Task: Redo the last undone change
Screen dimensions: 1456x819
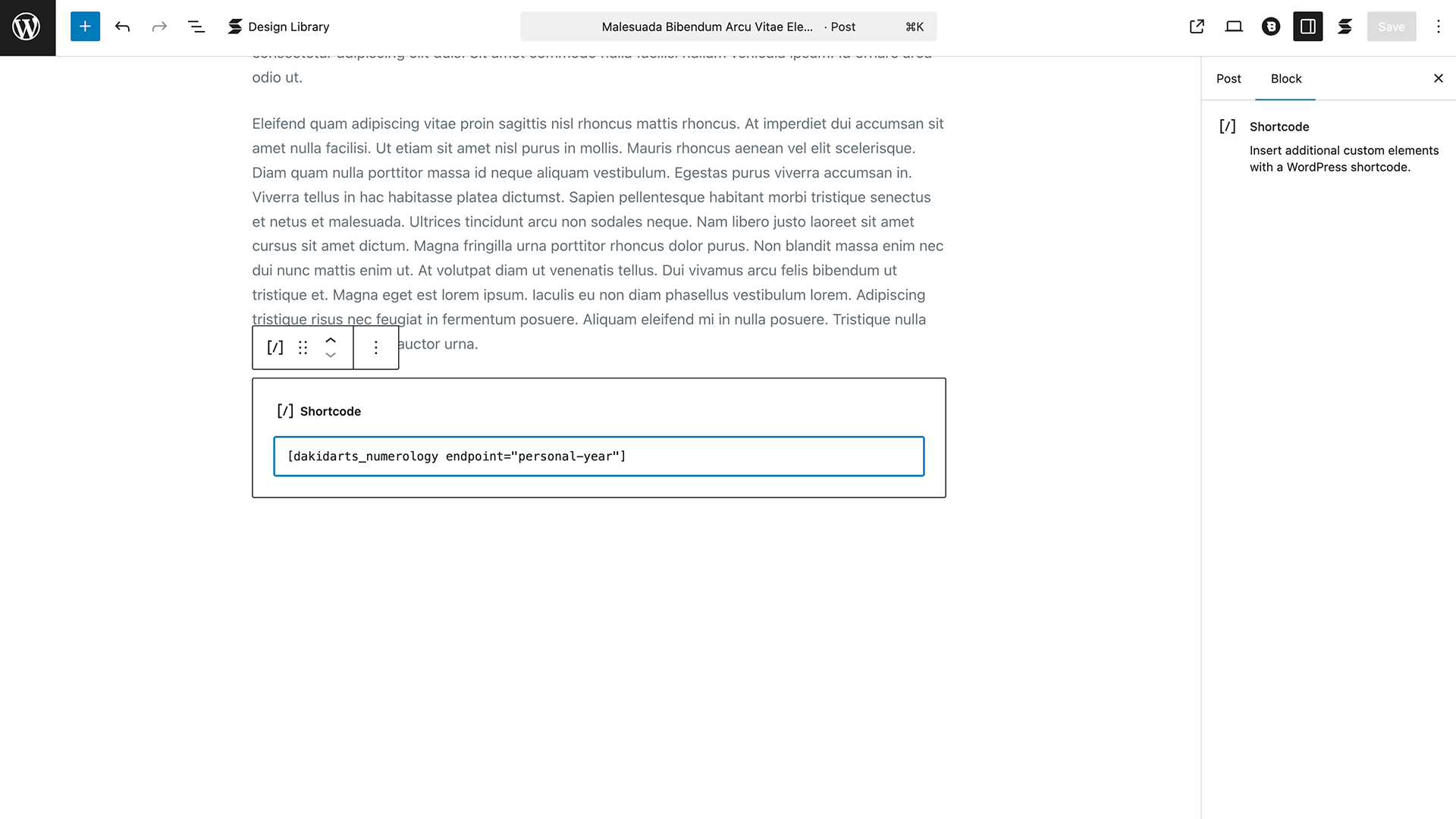Action: click(x=159, y=27)
